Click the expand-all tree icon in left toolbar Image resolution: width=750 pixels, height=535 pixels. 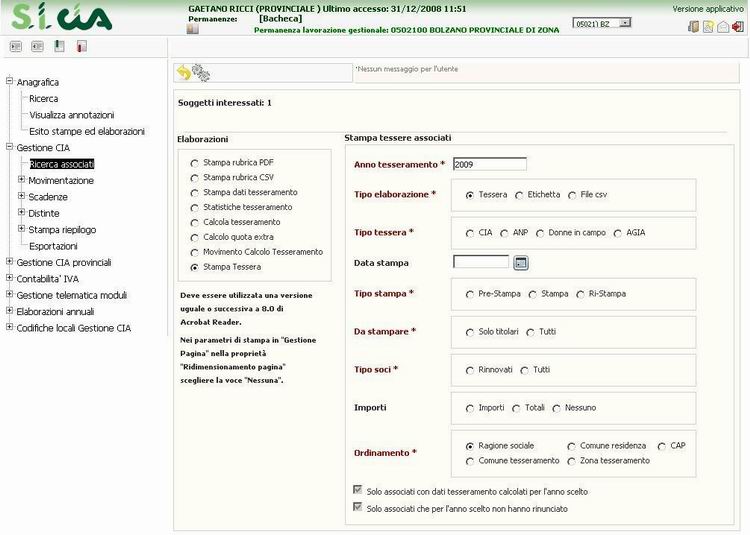tap(16, 46)
